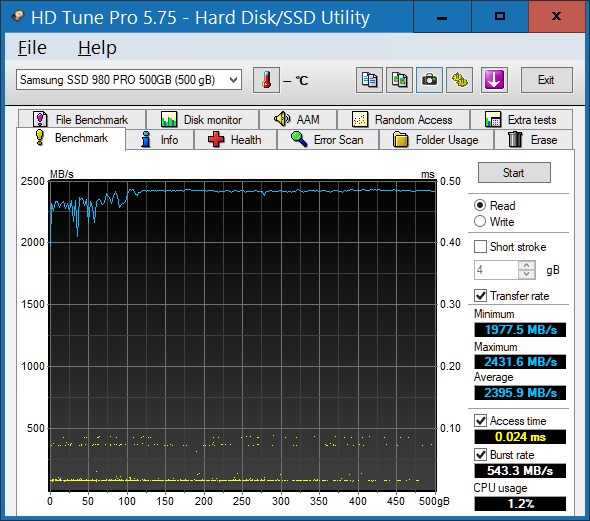The image size is (590, 521).
Task: Click the Start benchmark button
Action: coord(514,173)
